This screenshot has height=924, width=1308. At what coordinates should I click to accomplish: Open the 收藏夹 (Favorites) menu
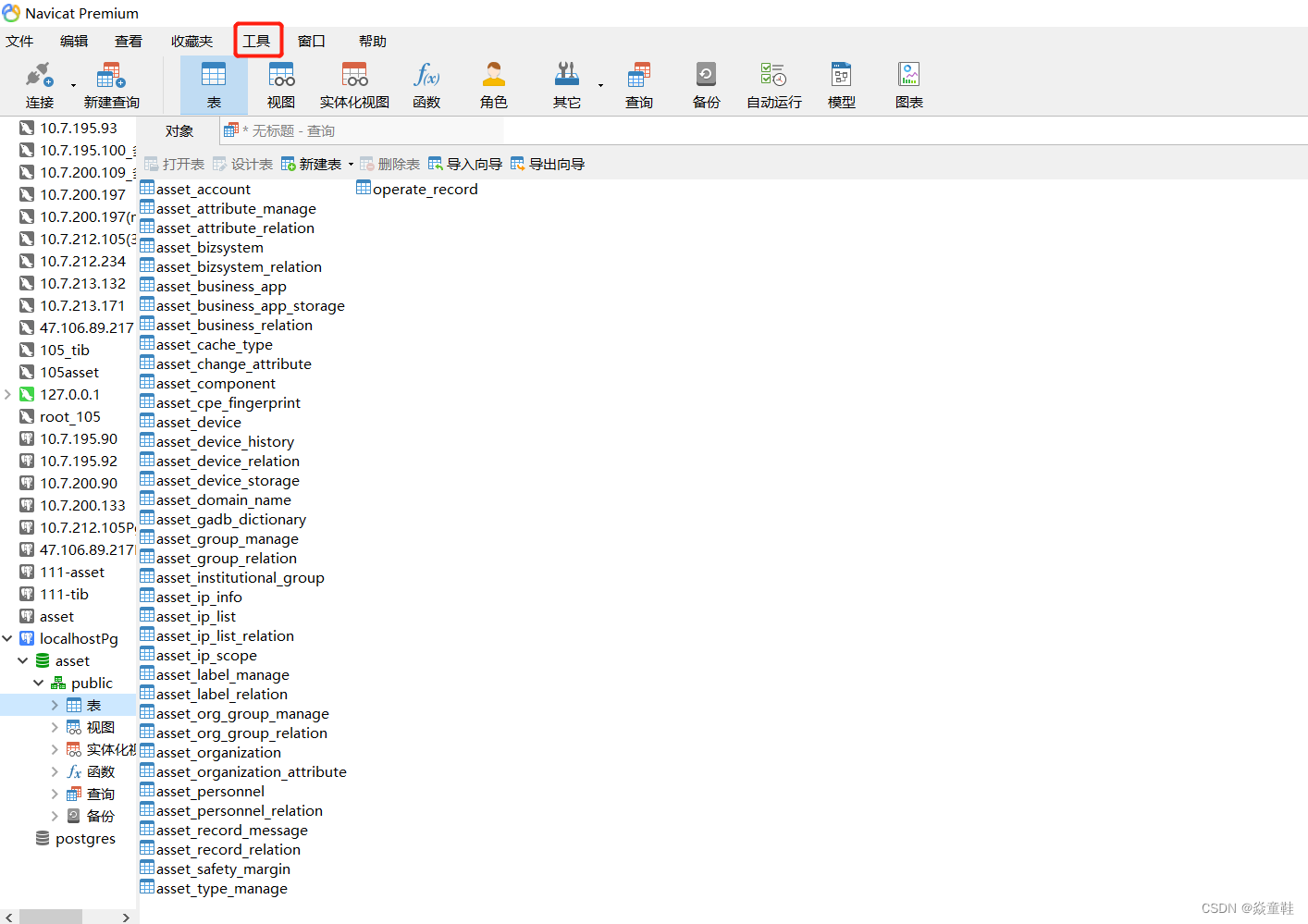click(191, 41)
